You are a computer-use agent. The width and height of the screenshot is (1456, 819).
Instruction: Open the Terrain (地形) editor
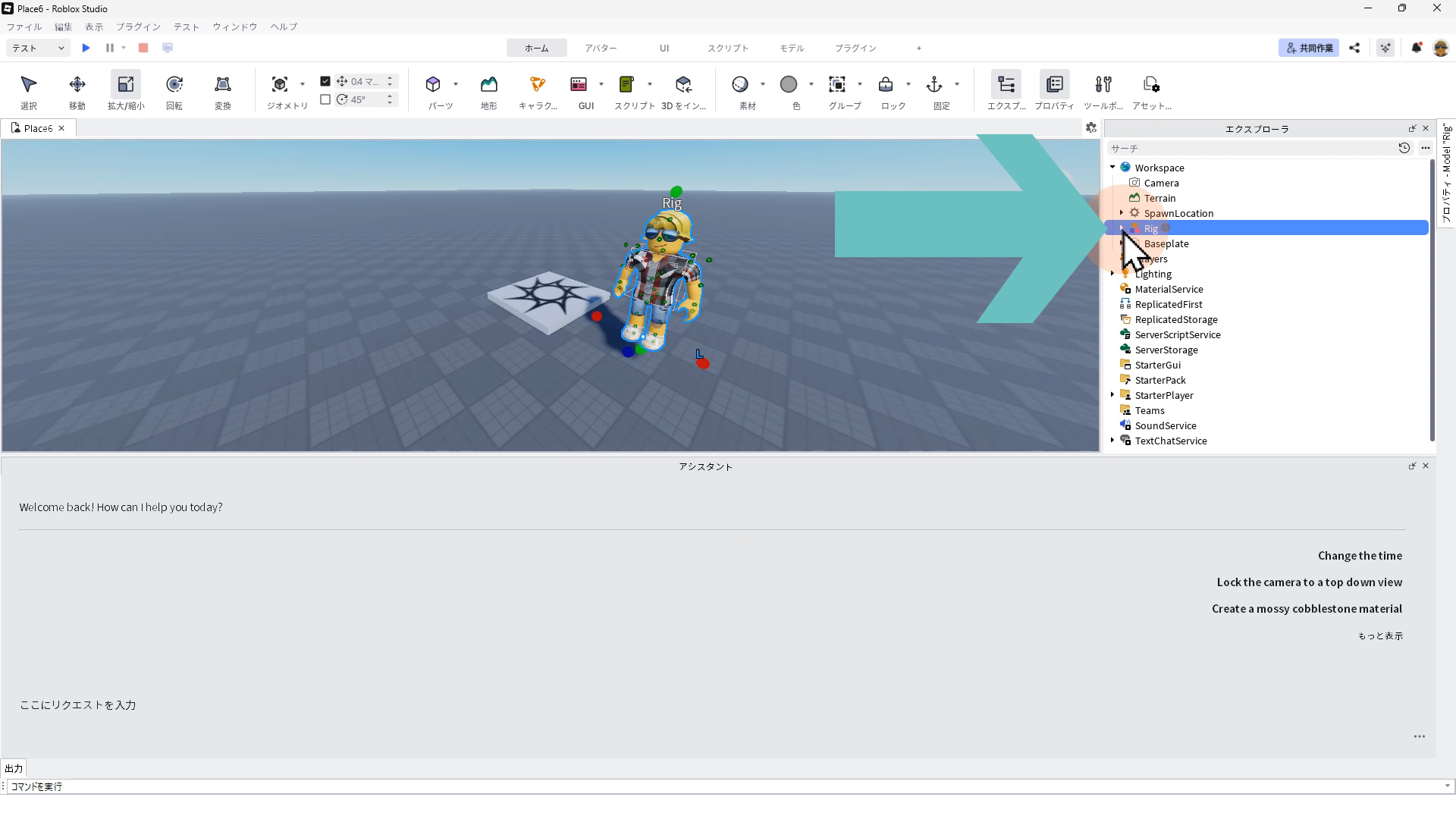[x=488, y=85]
